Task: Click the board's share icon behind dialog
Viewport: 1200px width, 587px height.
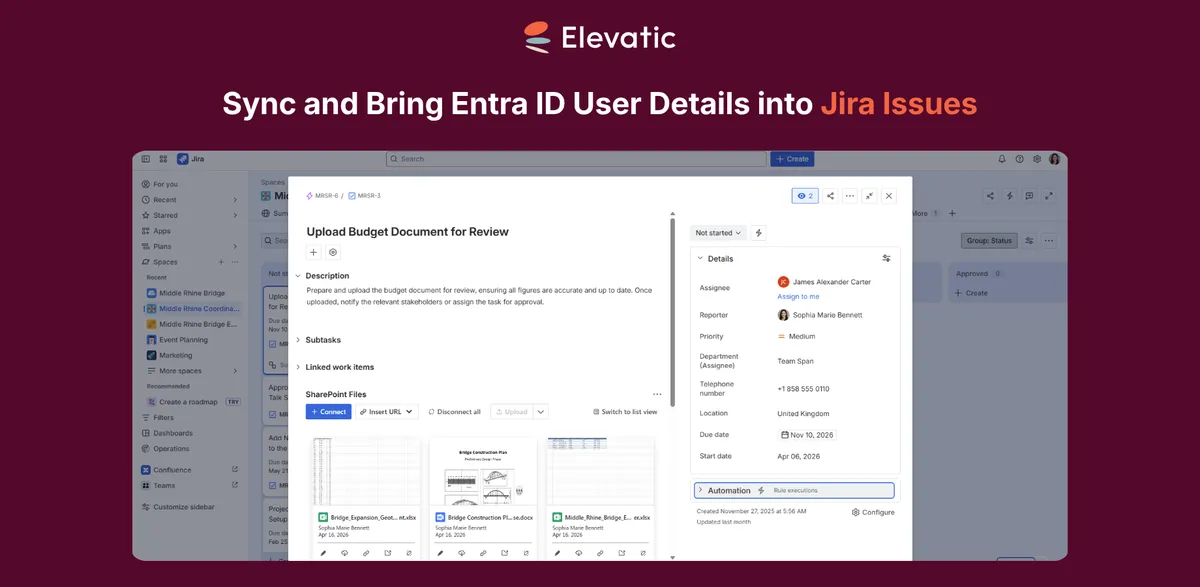Action: (x=990, y=196)
